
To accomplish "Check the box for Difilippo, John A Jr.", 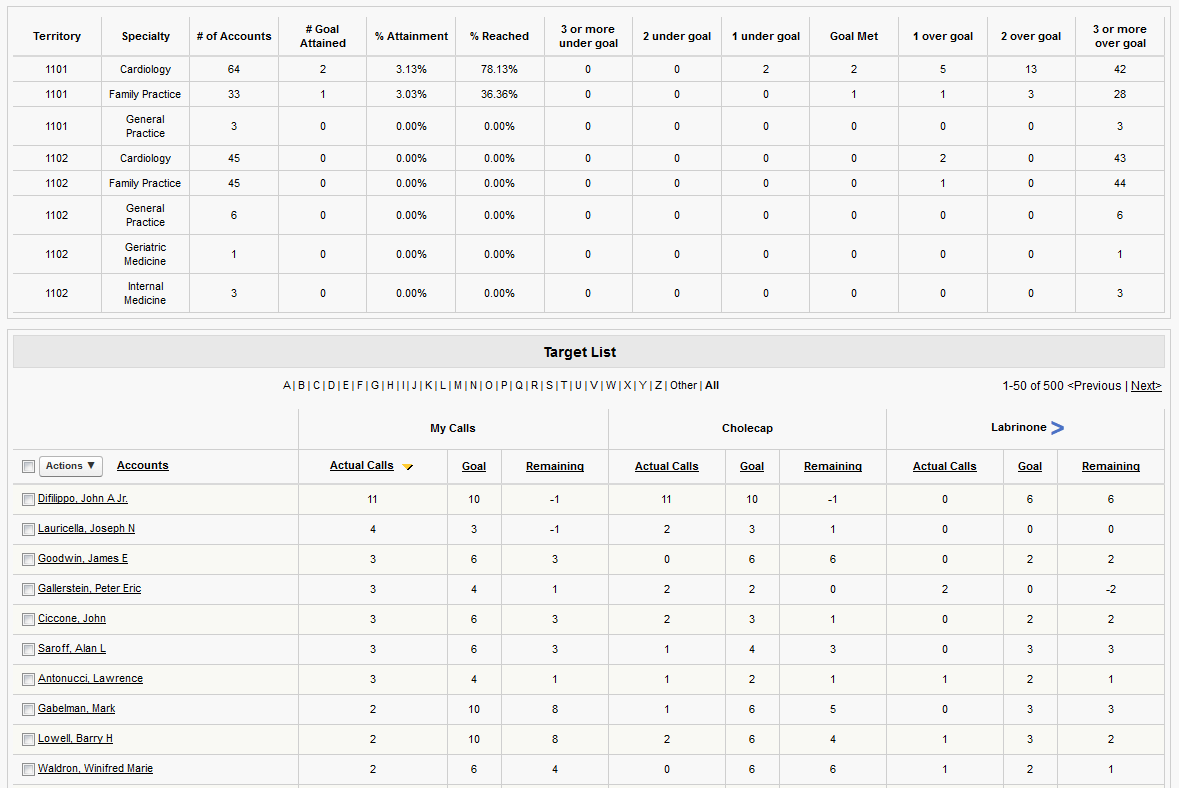I will point(28,500).
